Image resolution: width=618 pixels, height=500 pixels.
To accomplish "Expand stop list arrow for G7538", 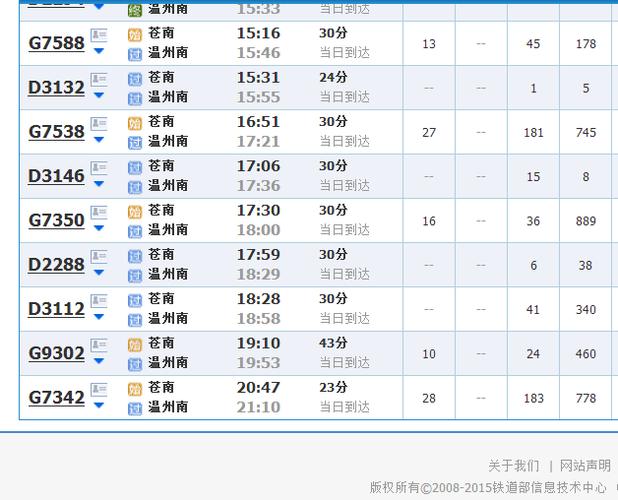I will 99,139.
